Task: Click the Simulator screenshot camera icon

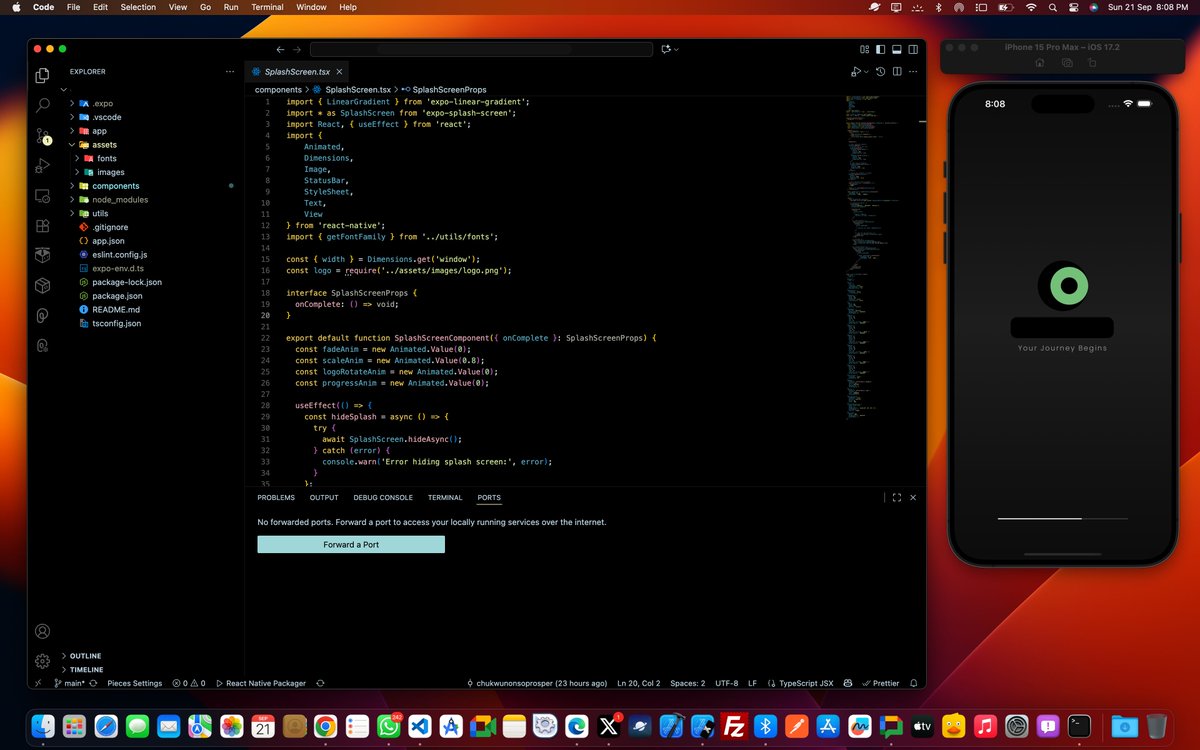Action: pyautogui.click(x=1067, y=62)
